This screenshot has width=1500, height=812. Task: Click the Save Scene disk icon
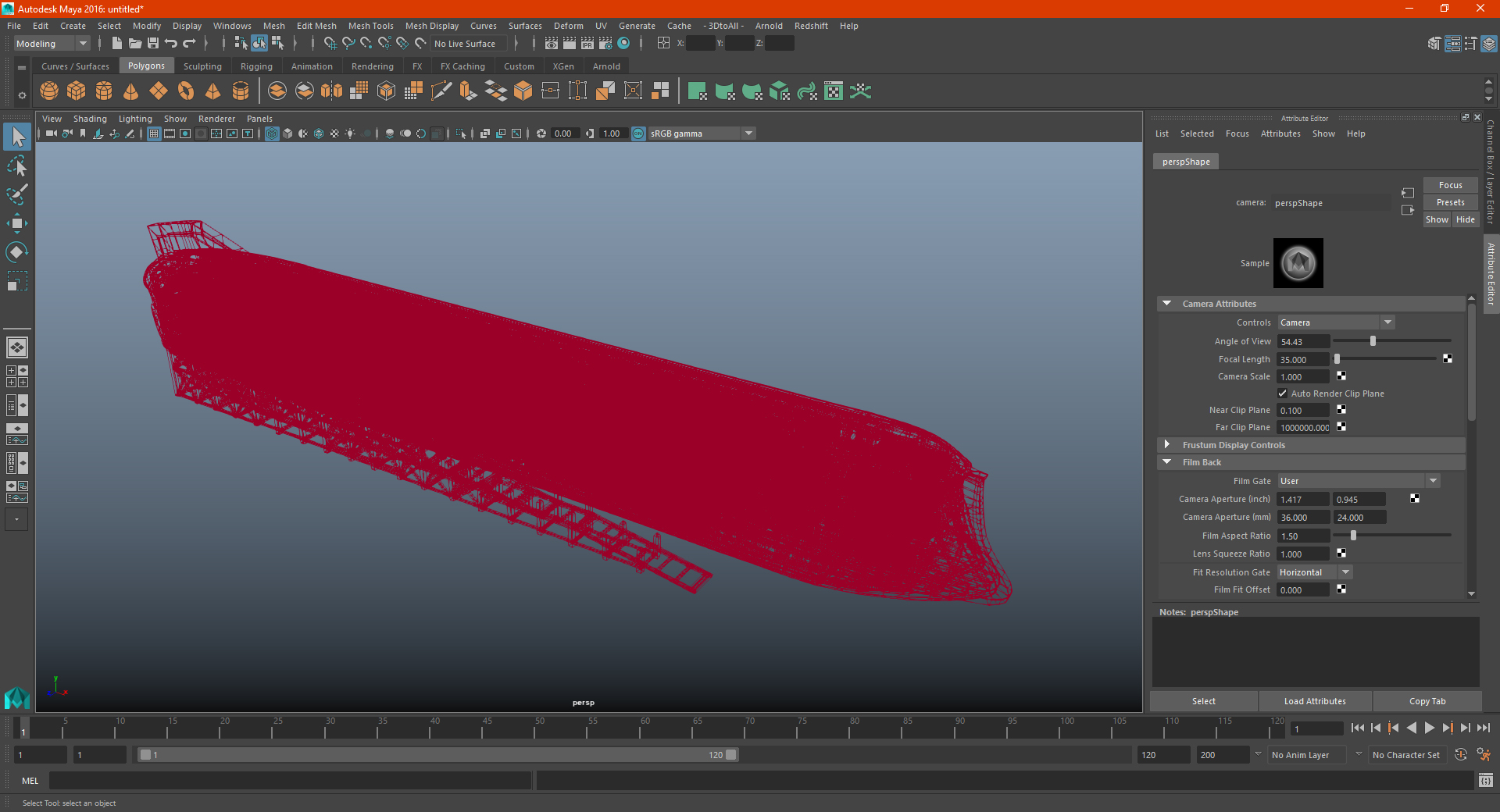point(153,44)
